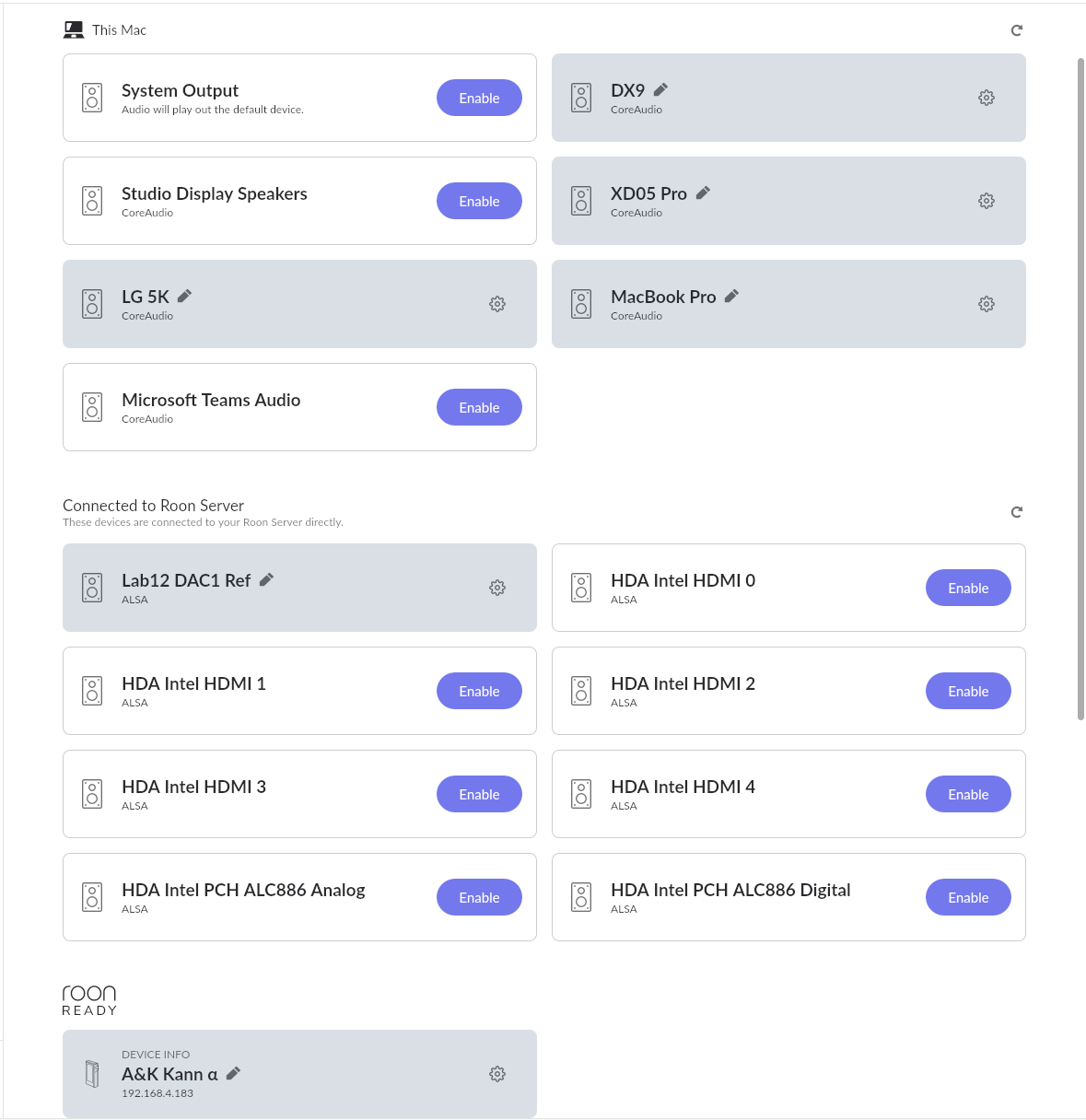This screenshot has height=1120, width=1086.
Task: Open A&K Kann α device settings gear
Action: click(497, 1074)
